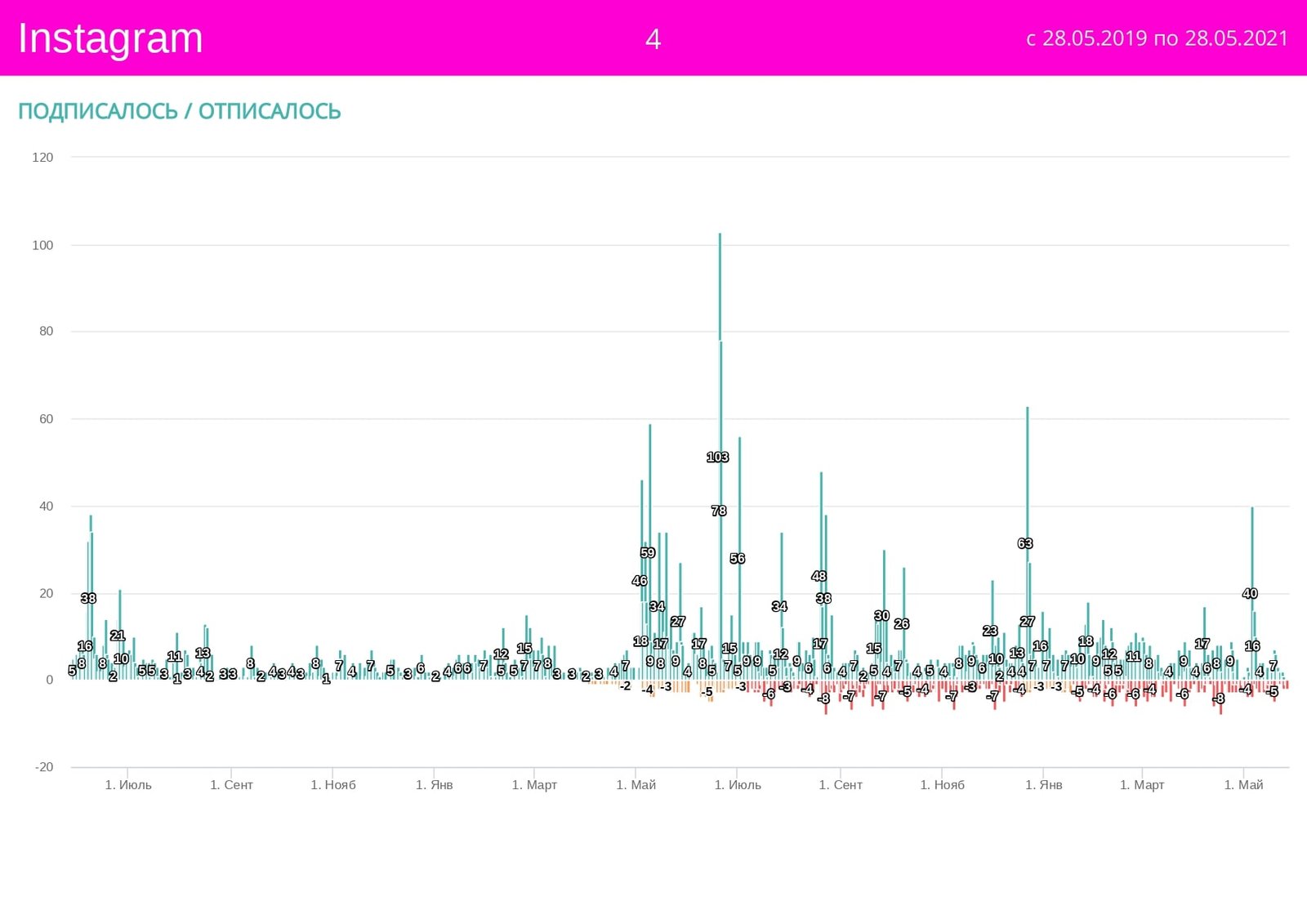1307x924 pixels.
Task: Click the y-axis label 120
Action: tap(42, 158)
